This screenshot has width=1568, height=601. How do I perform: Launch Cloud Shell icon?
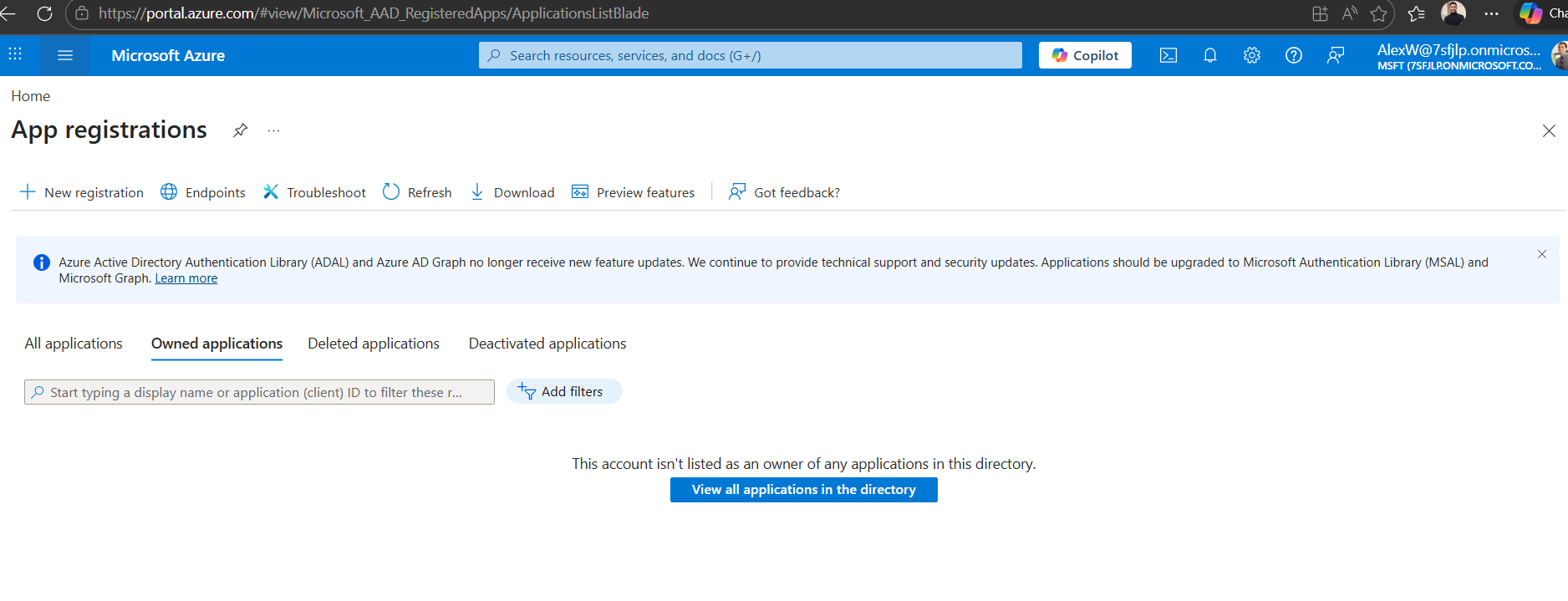click(1168, 55)
